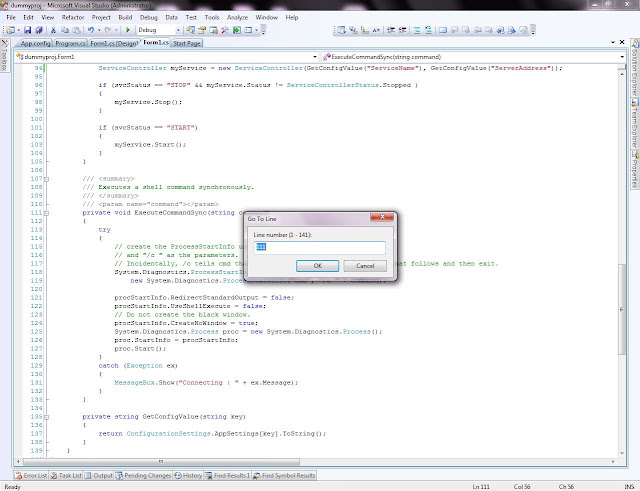The width and height of the screenshot is (640, 491).
Task: Open the Refactor menu
Action: coord(73,18)
